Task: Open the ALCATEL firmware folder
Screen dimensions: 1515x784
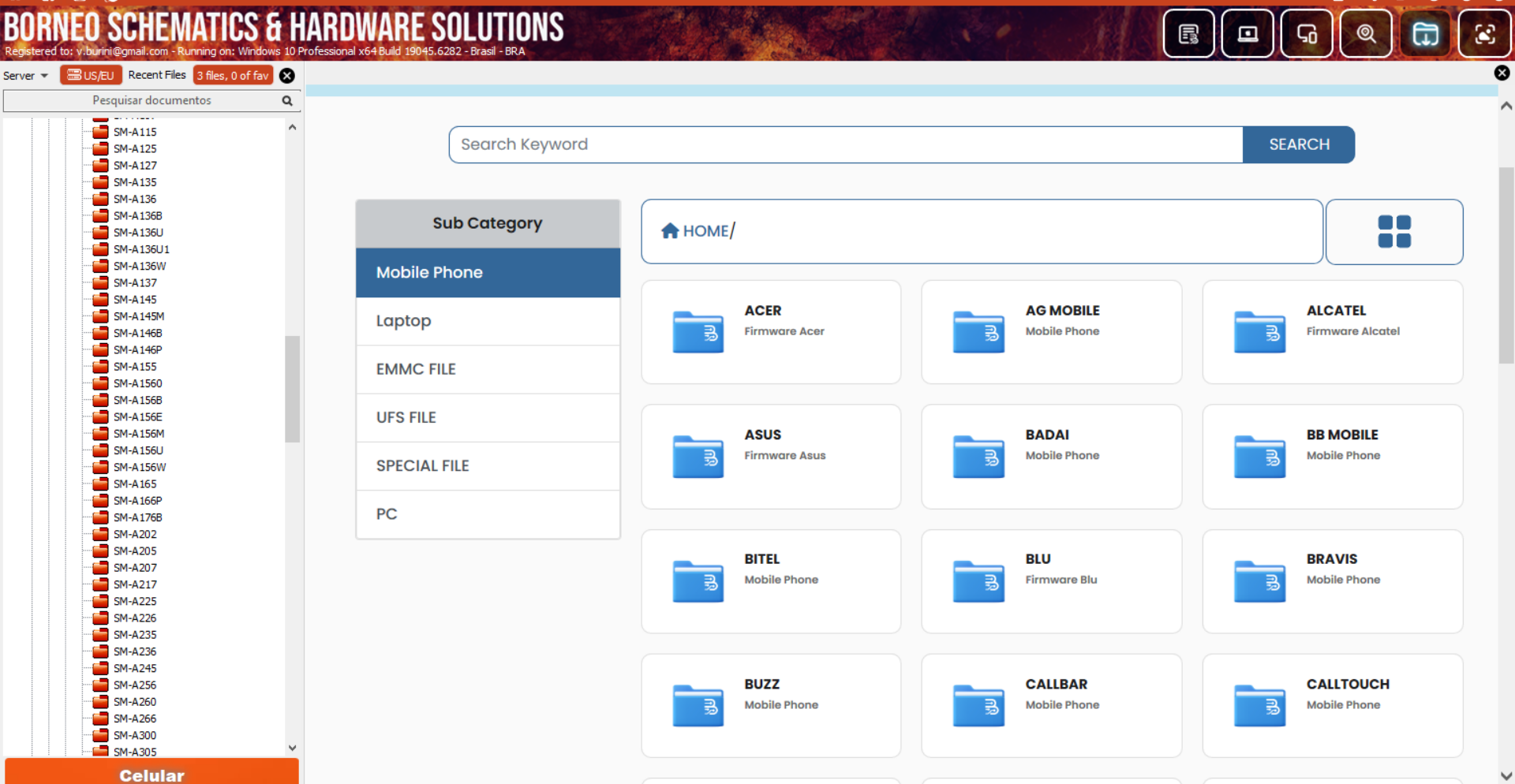Action: pyautogui.click(x=1332, y=332)
